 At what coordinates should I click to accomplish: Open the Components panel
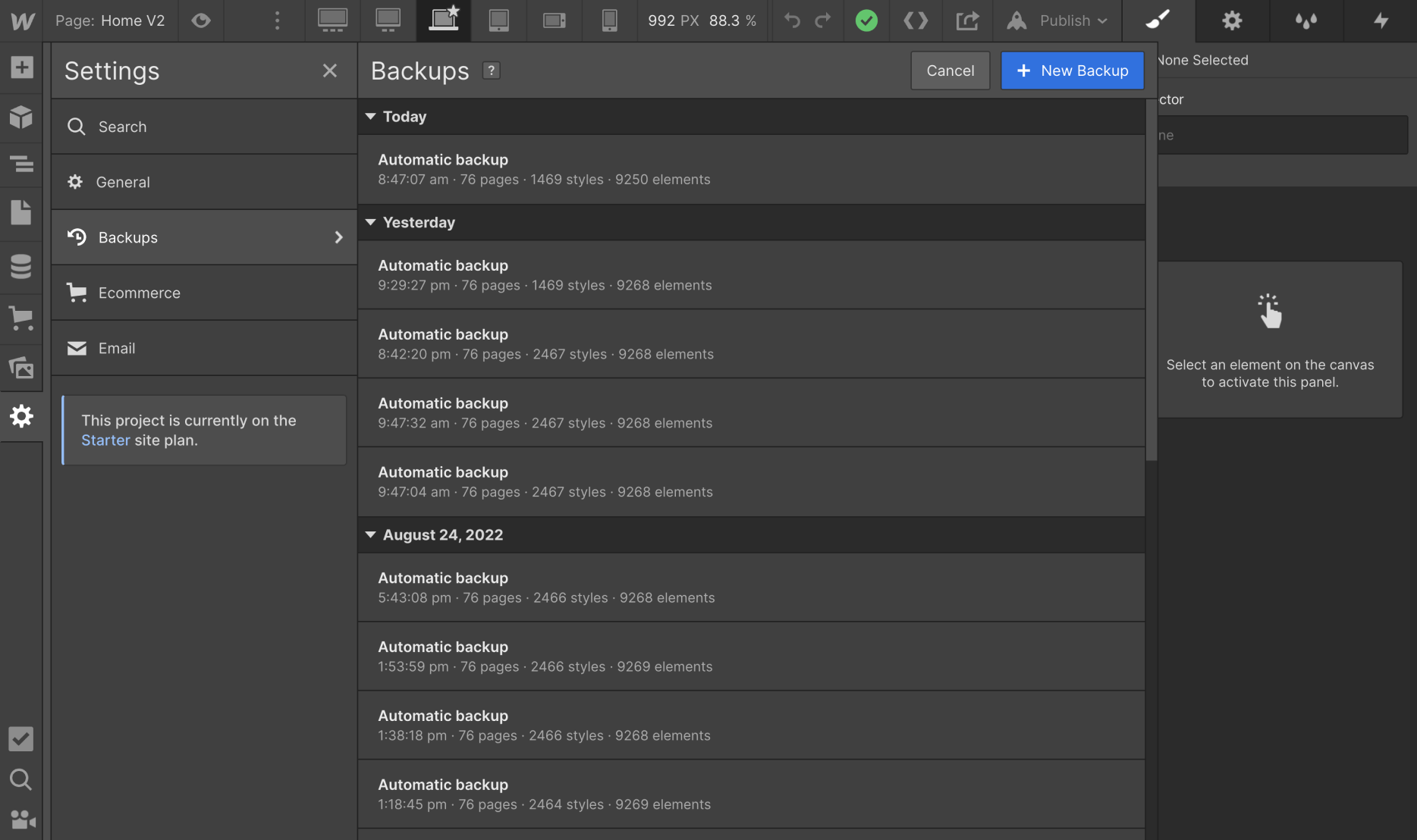(21, 117)
